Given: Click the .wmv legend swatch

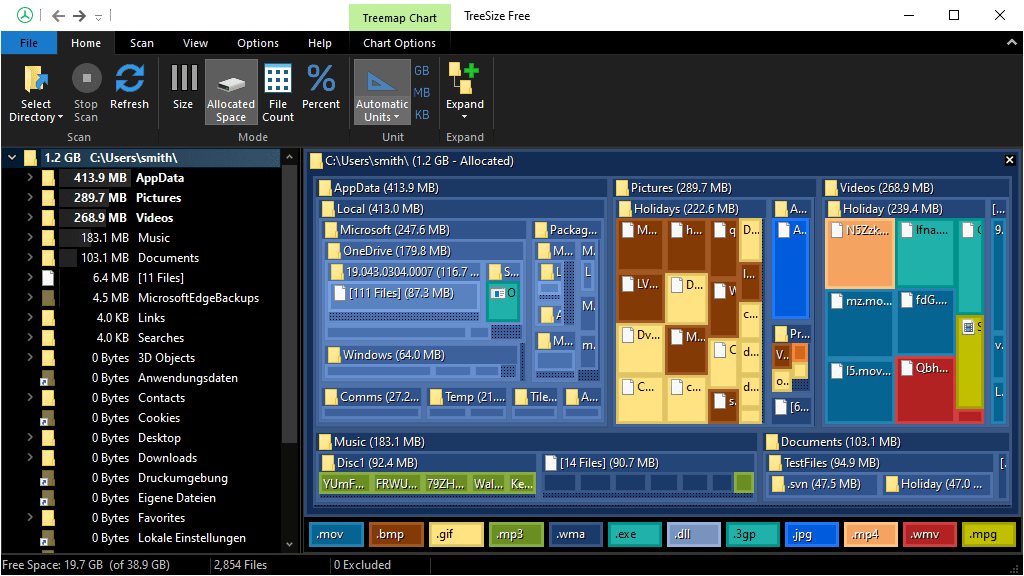Looking at the screenshot, I should [930, 534].
